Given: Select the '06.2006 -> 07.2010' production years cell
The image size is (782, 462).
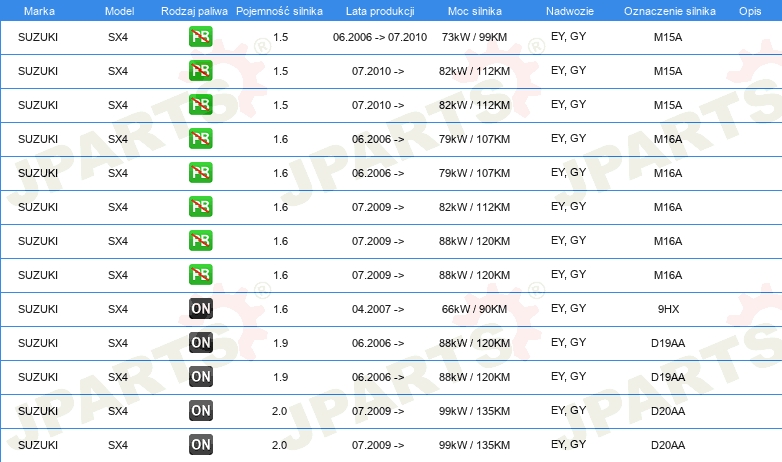Looking at the screenshot, I should (380, 37).
